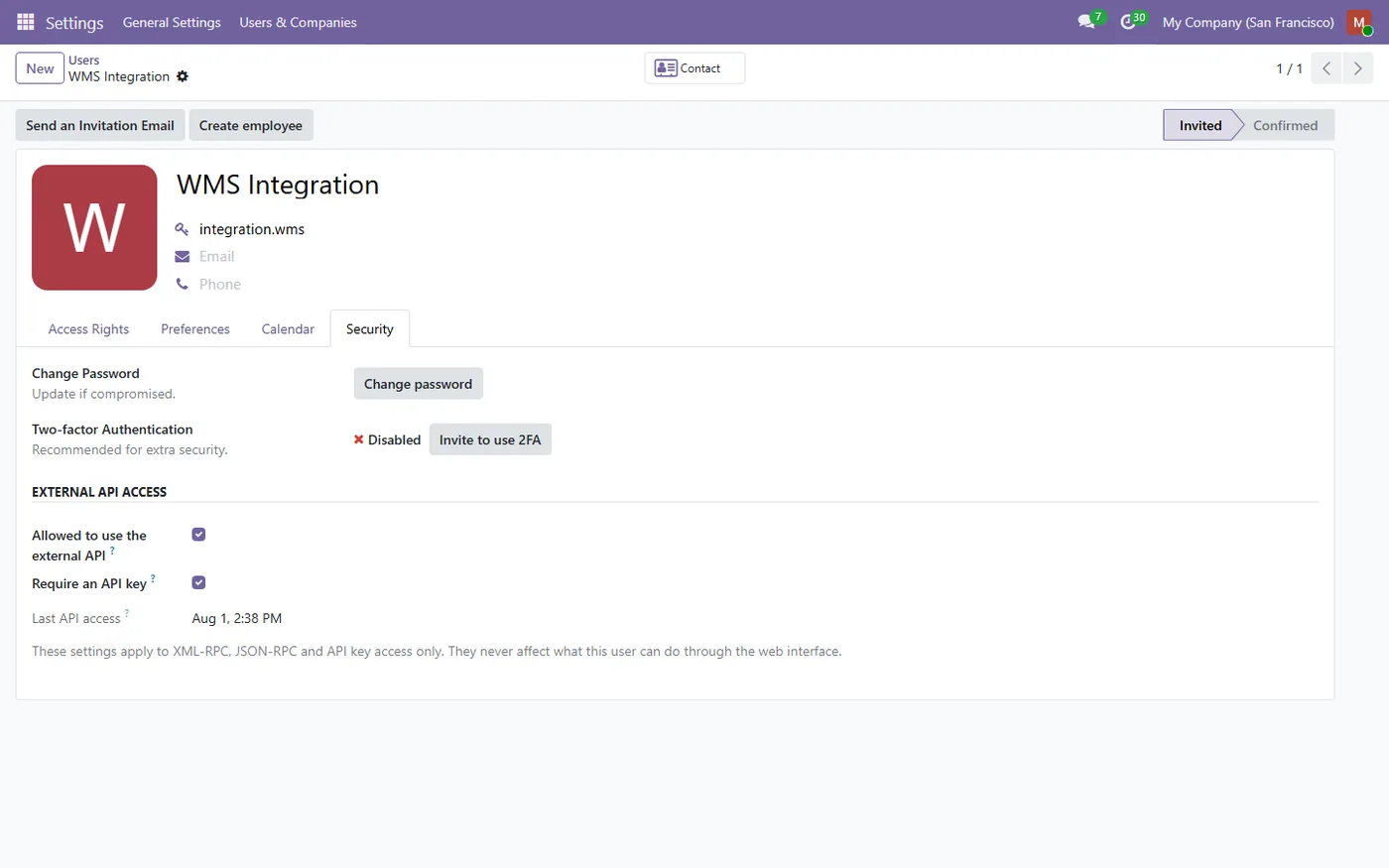Toggle Allowed to use the external API
The height and width of the screenshot is (868, 1389).
click(198, 535)
